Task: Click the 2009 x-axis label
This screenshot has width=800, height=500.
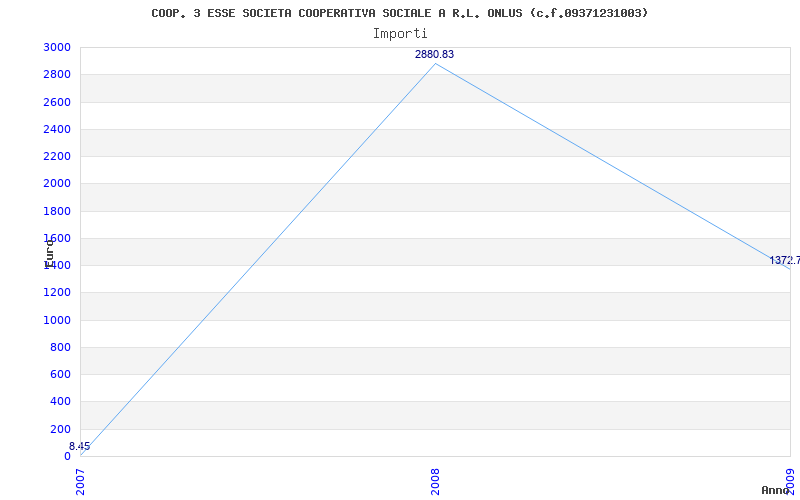Action: (789, 480)
